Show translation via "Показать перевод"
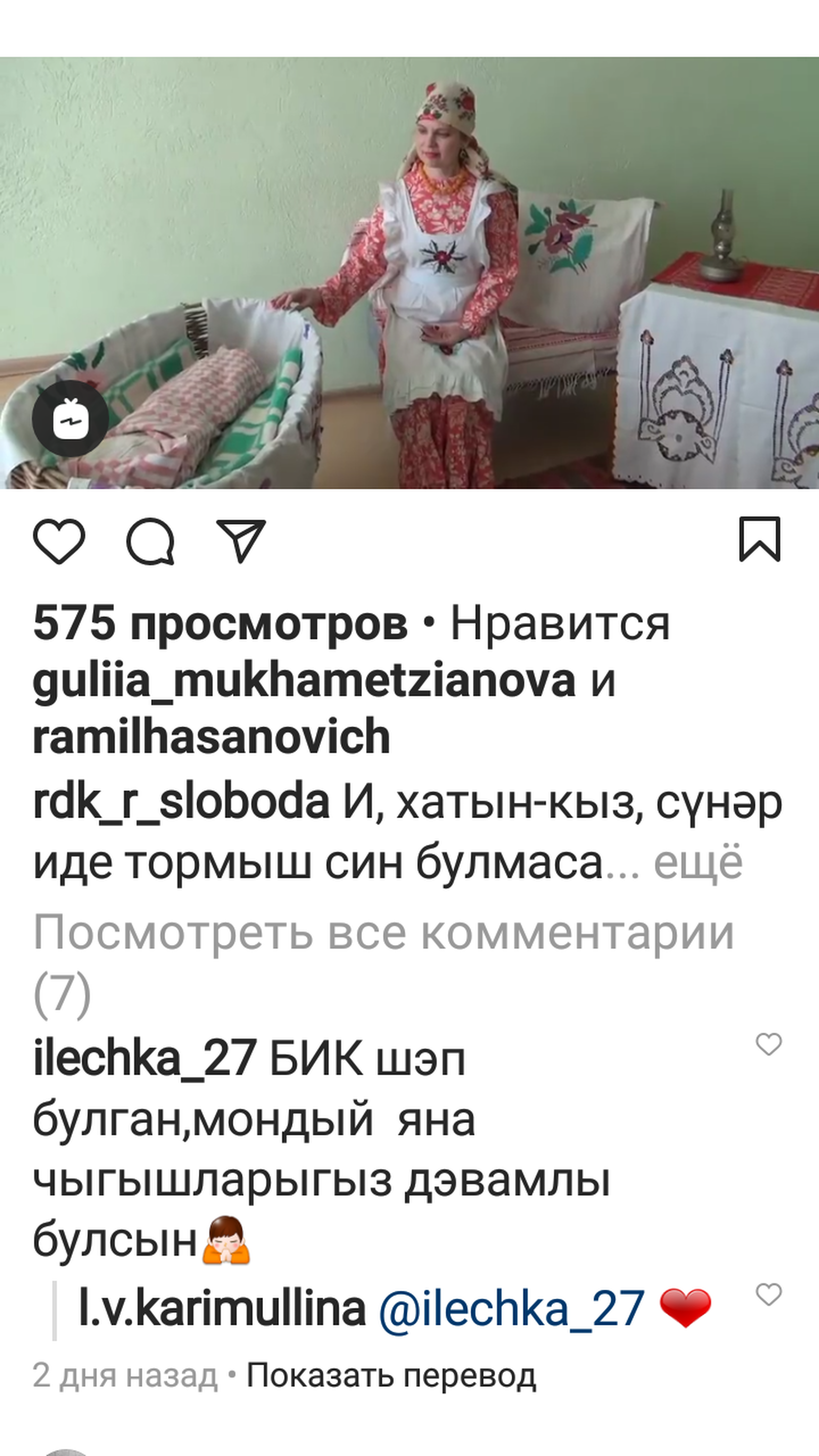Viewport: 819px width, 1456px height. 391,1375
